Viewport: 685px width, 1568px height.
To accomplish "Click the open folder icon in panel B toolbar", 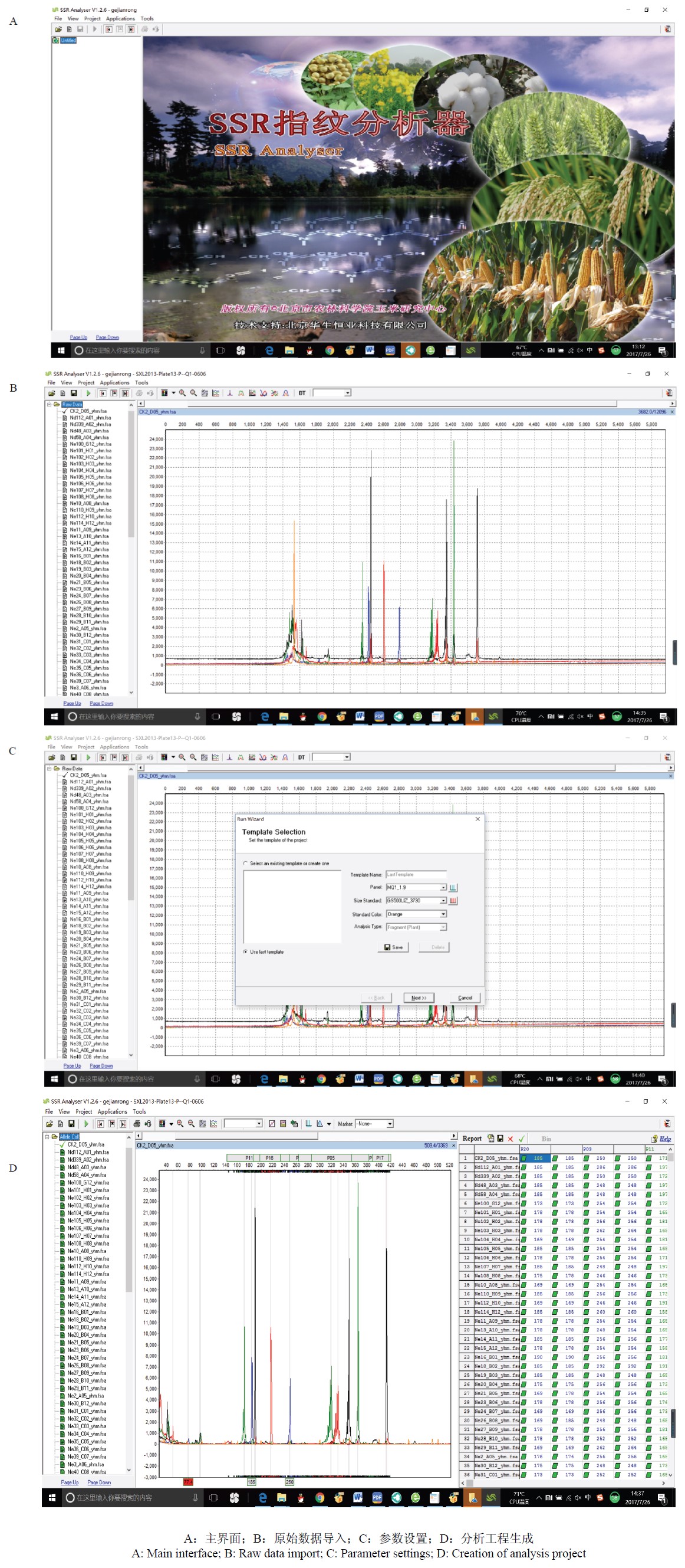I will pos(52,393).
